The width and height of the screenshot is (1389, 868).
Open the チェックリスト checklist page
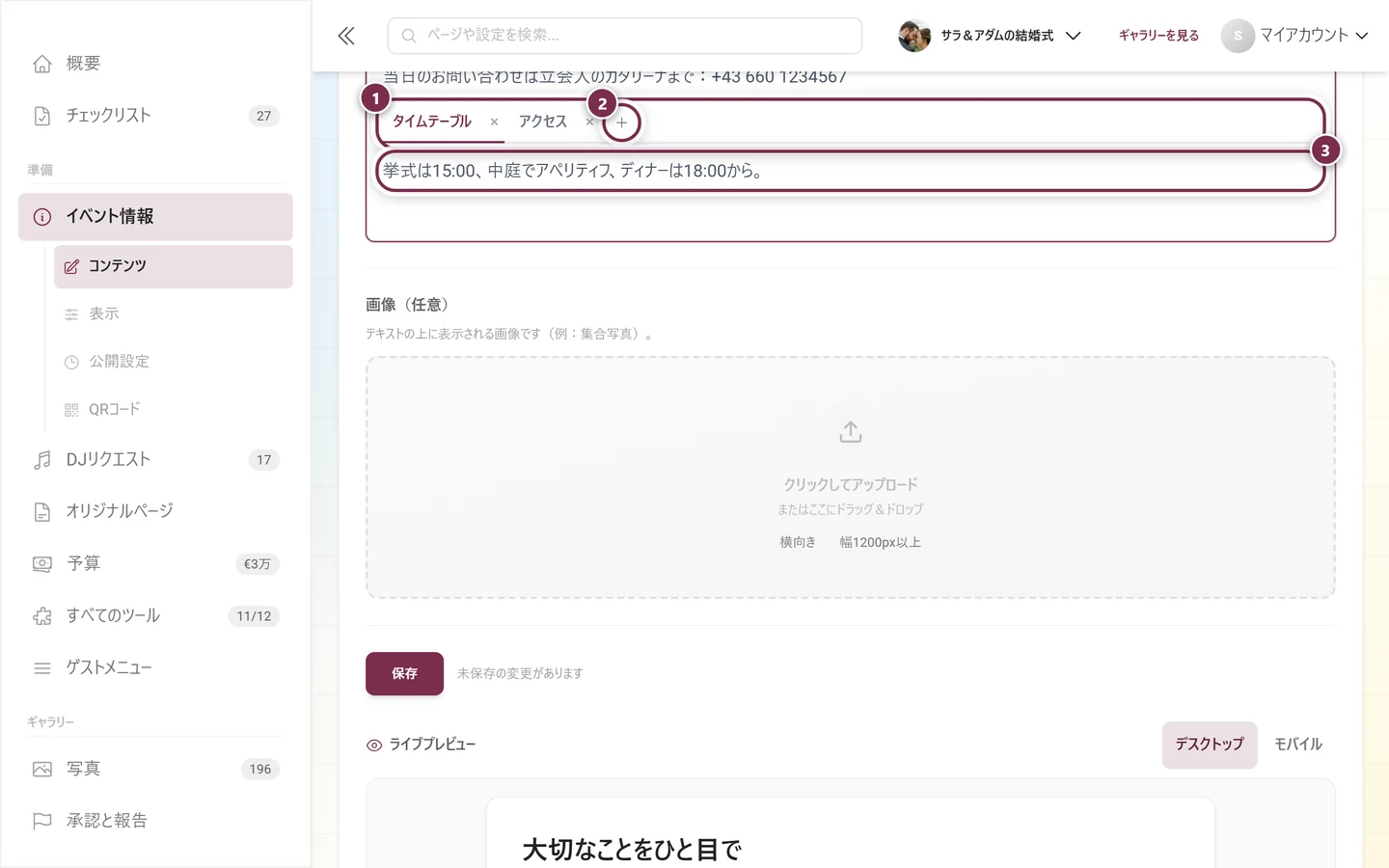click(x=155, y=116)
